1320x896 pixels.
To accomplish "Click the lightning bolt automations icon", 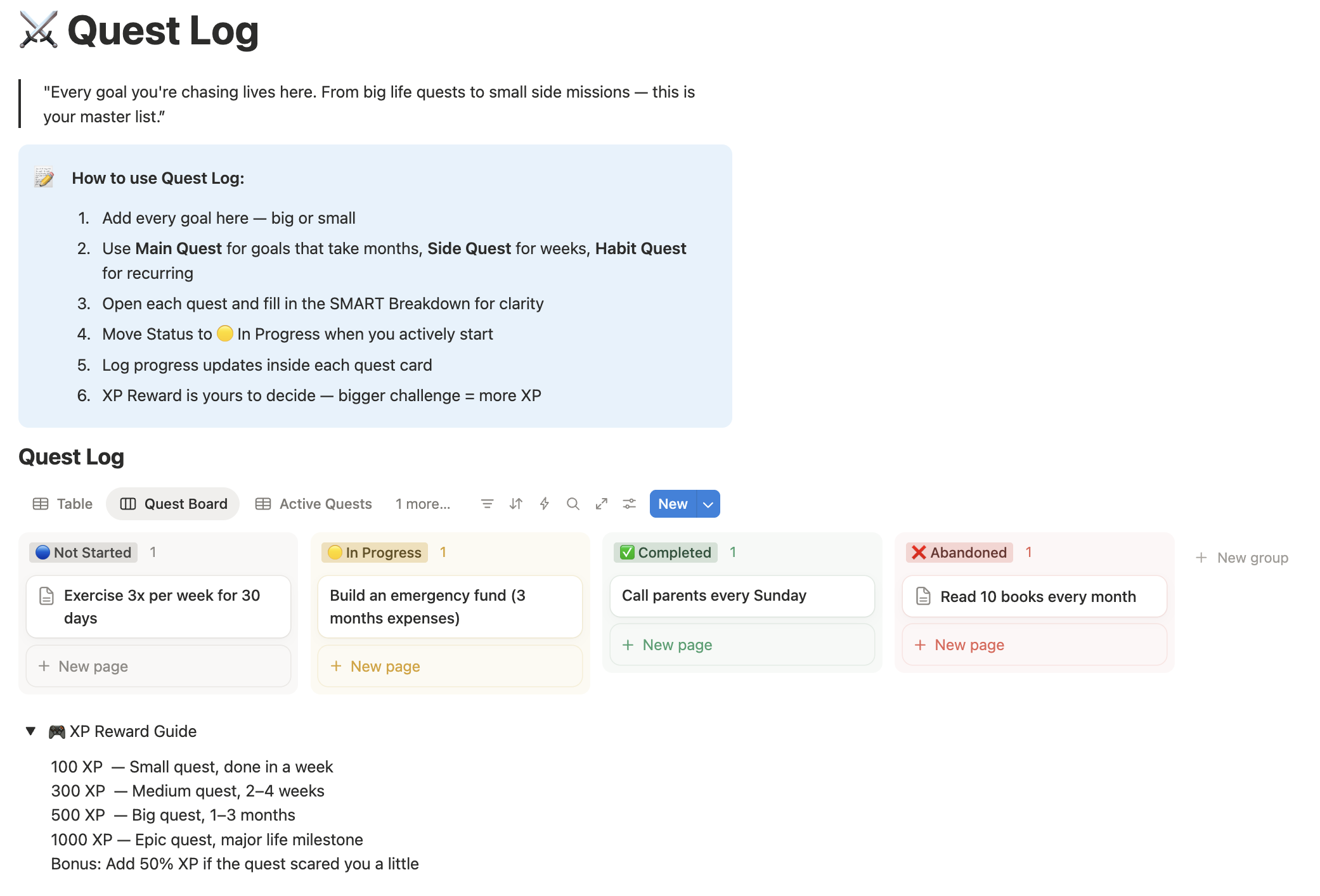I will coord(545,504).
